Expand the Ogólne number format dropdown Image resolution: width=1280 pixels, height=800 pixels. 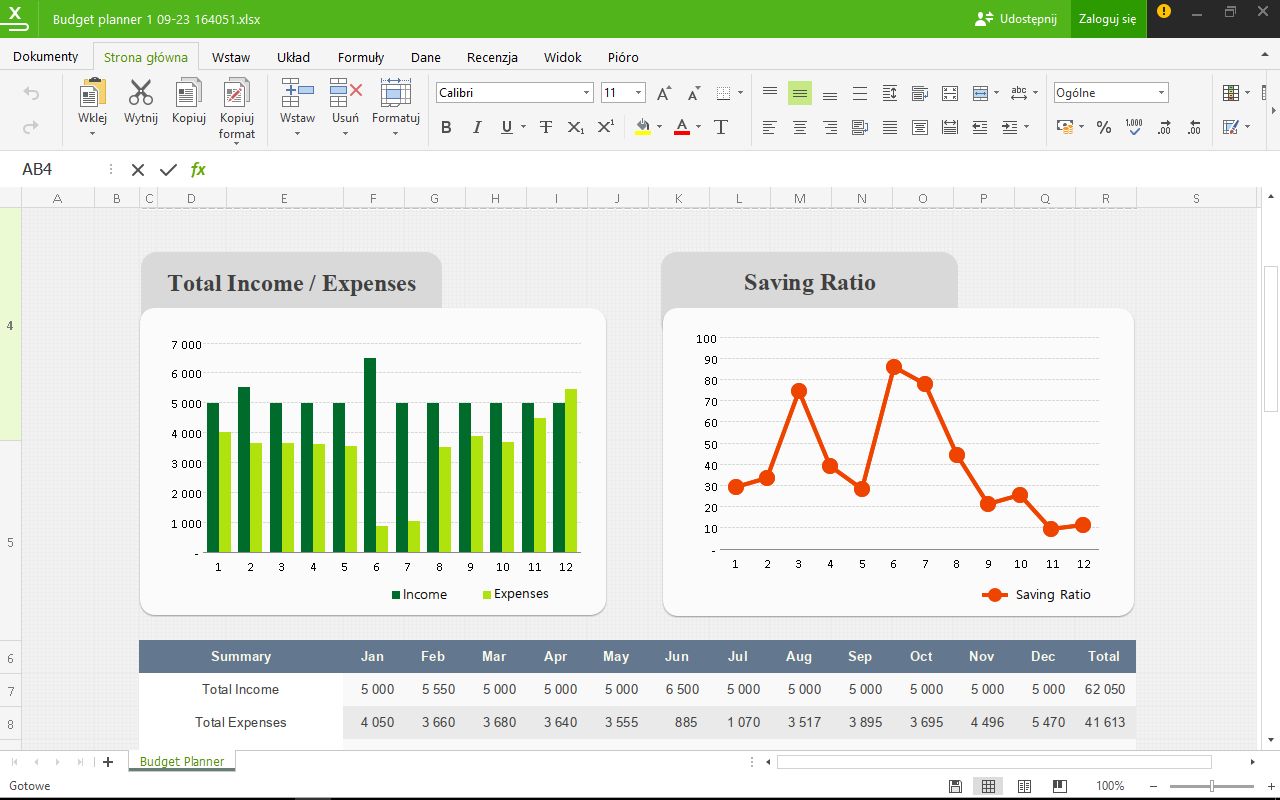pyautogui.click(x=1161, y=93)
